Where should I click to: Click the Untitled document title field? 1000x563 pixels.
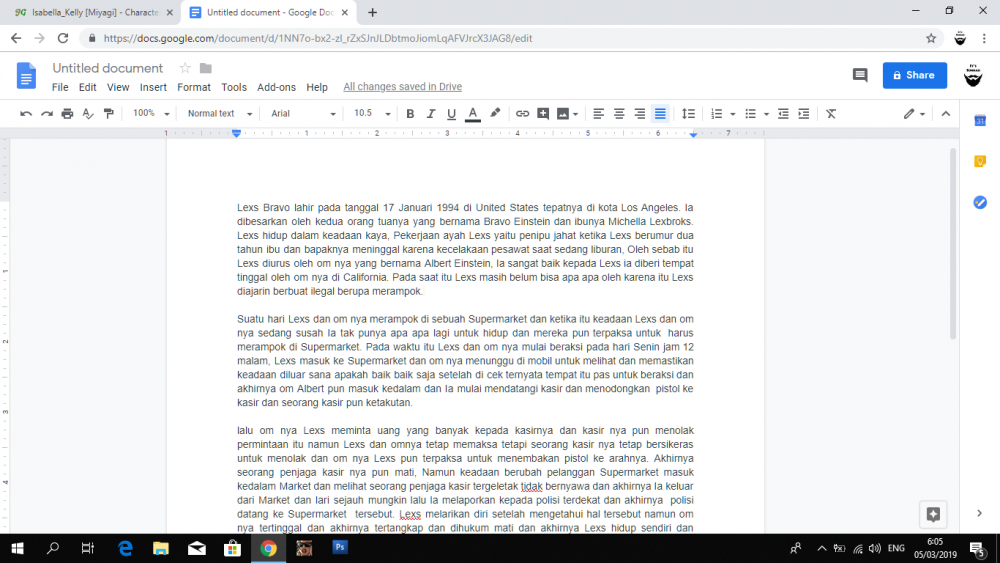[x=108, y=68]
